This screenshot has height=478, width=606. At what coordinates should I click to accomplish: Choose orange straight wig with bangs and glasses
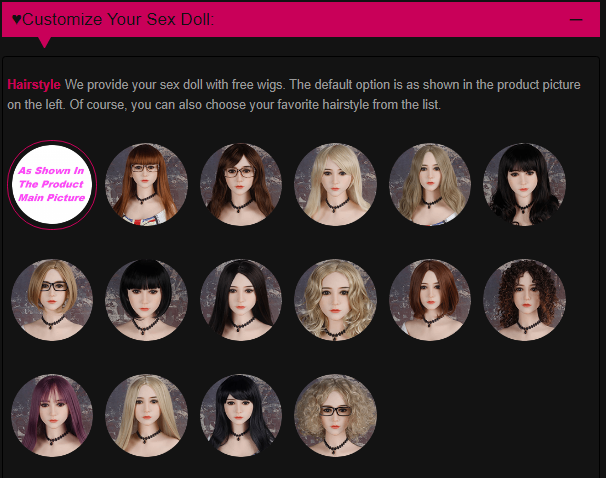pyautogui.click(x=146, y=185)
